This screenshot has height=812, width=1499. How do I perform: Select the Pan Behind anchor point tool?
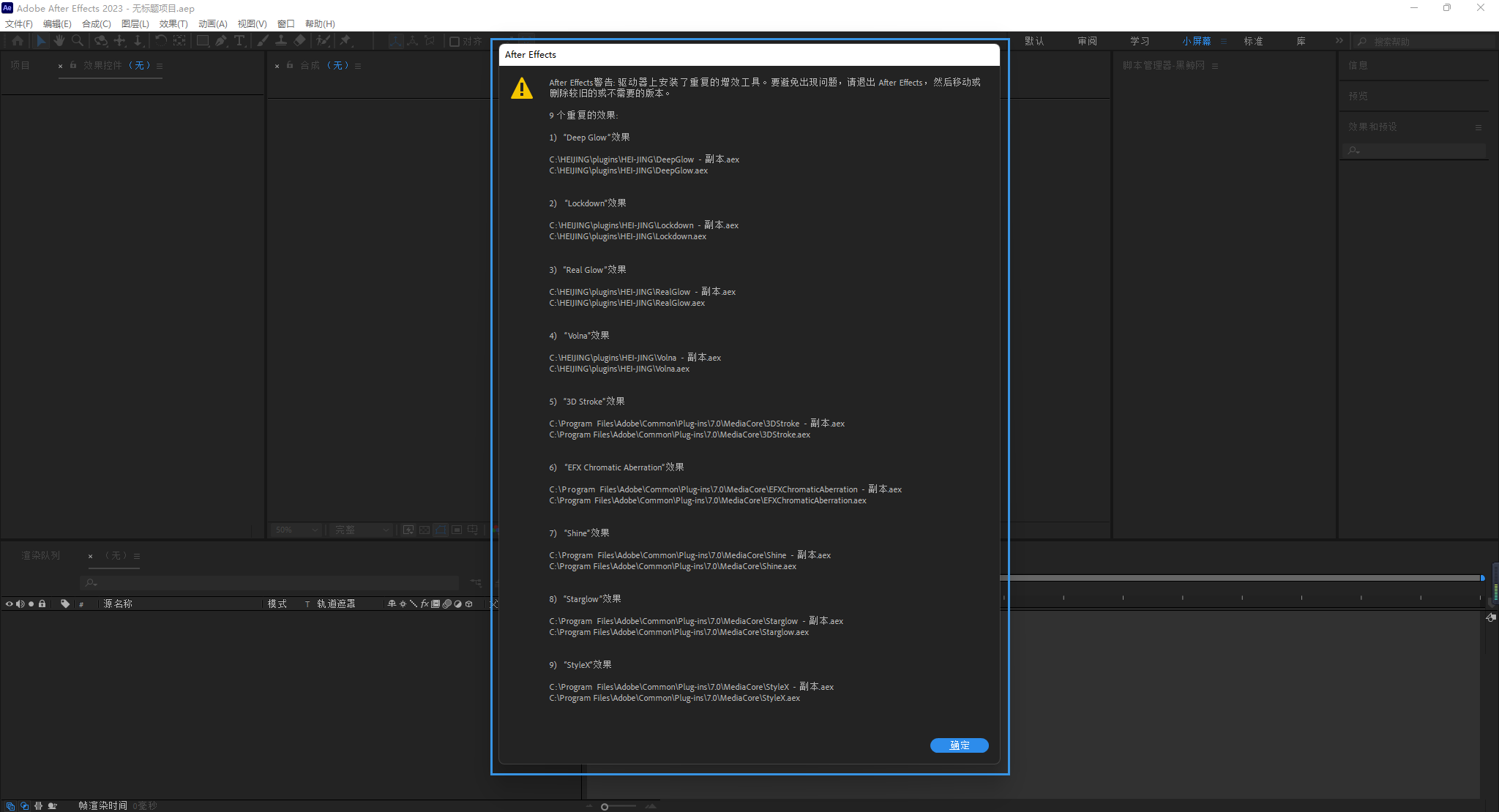click(179, 41)
